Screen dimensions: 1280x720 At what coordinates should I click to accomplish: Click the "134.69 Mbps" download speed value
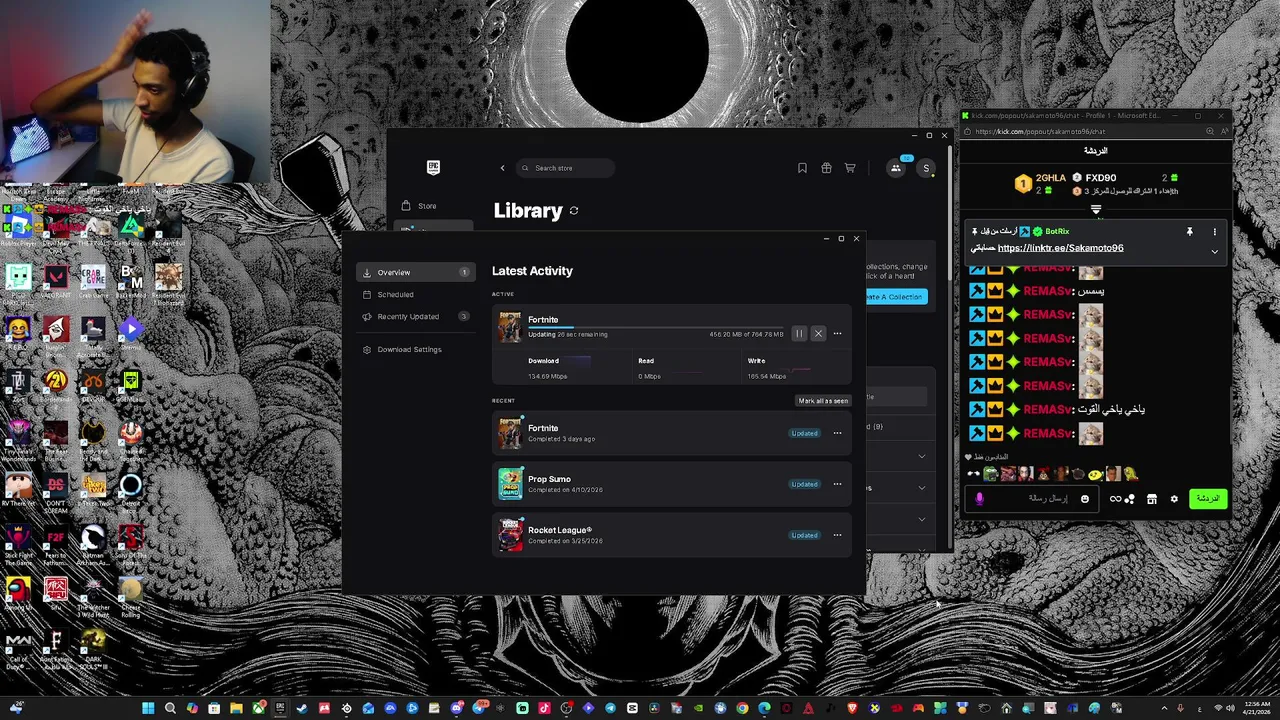pyautogui.click(x=547, y=376)
